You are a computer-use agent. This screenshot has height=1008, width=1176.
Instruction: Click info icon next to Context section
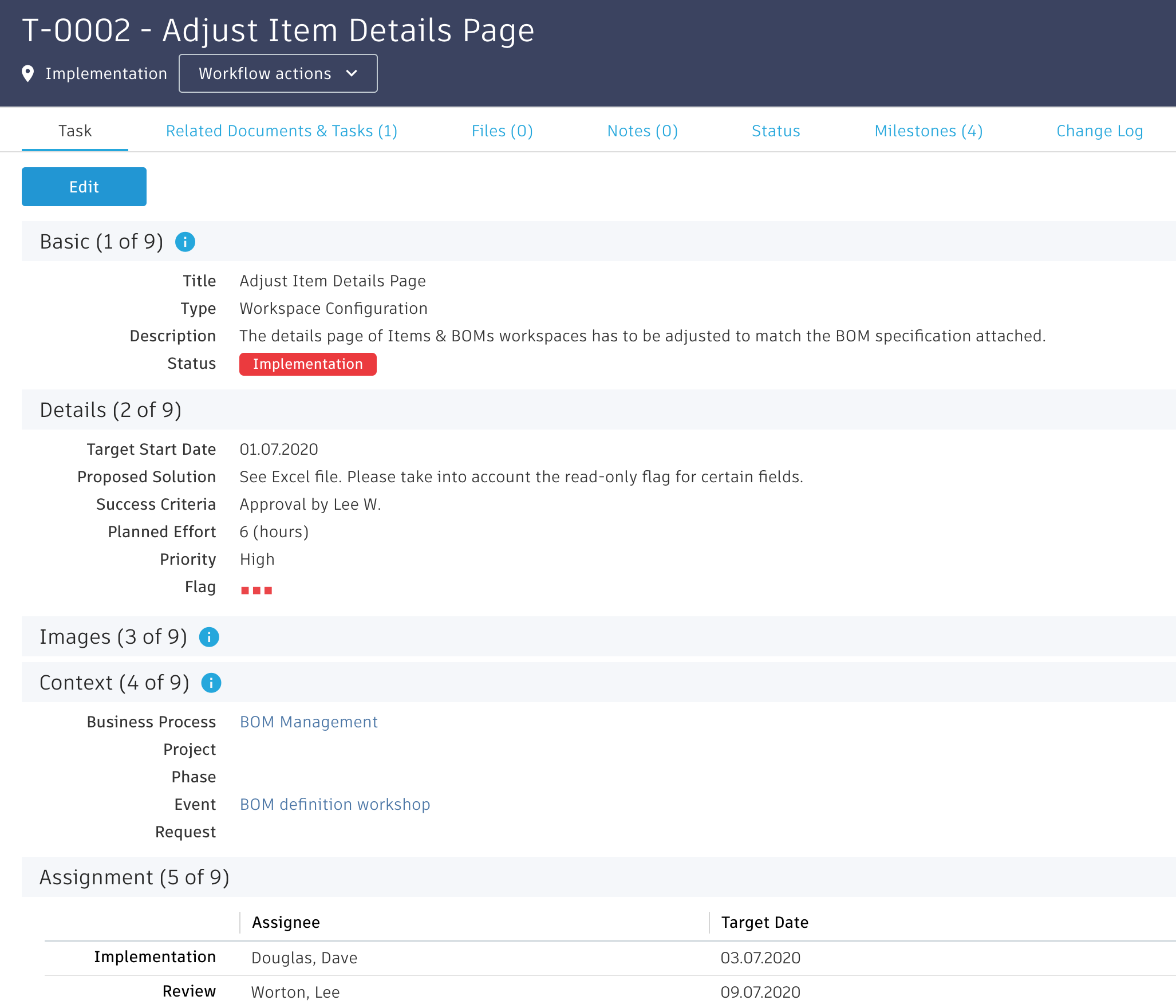point(211,683)
